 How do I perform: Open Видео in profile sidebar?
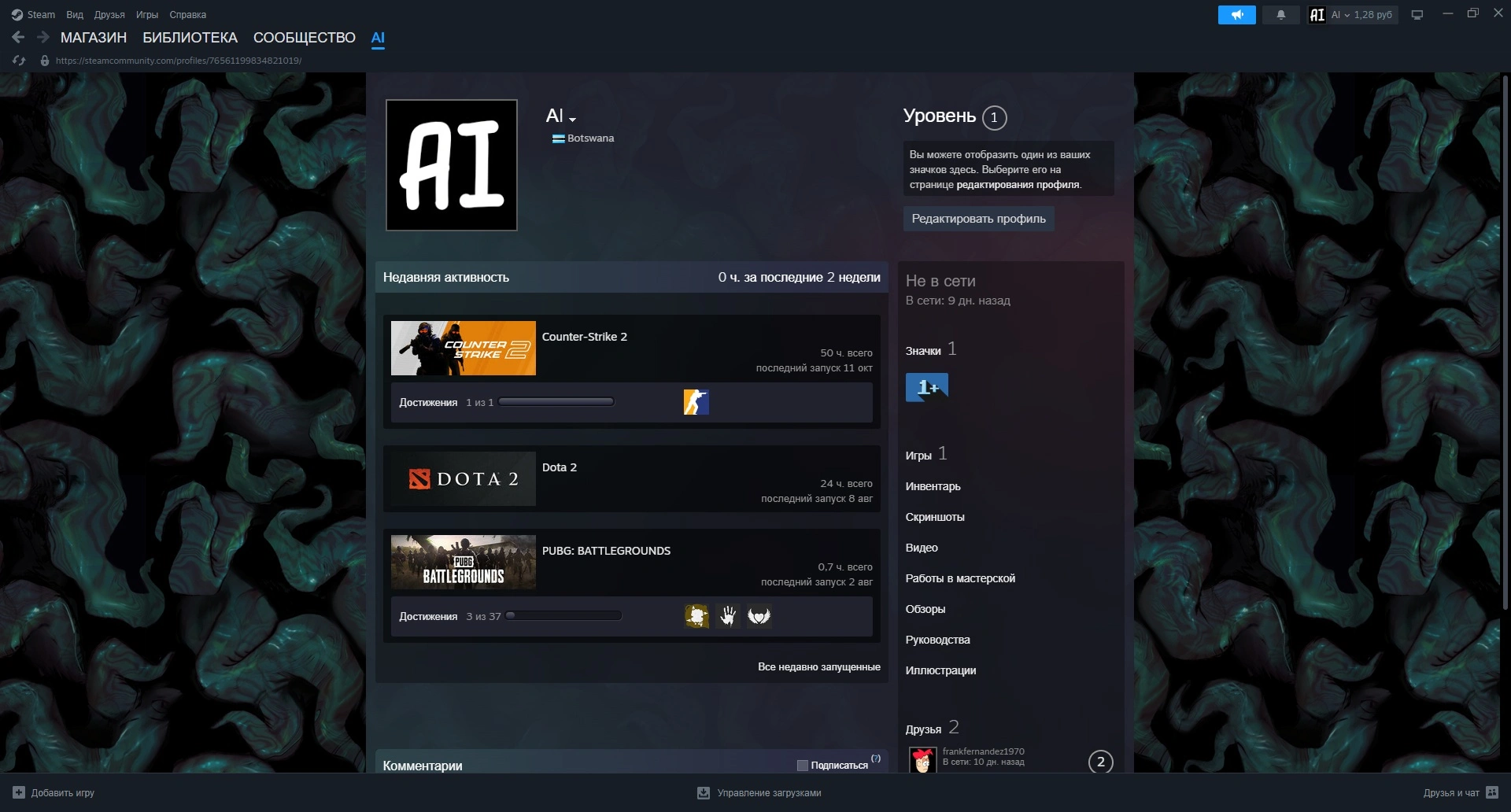coord(922,548)
